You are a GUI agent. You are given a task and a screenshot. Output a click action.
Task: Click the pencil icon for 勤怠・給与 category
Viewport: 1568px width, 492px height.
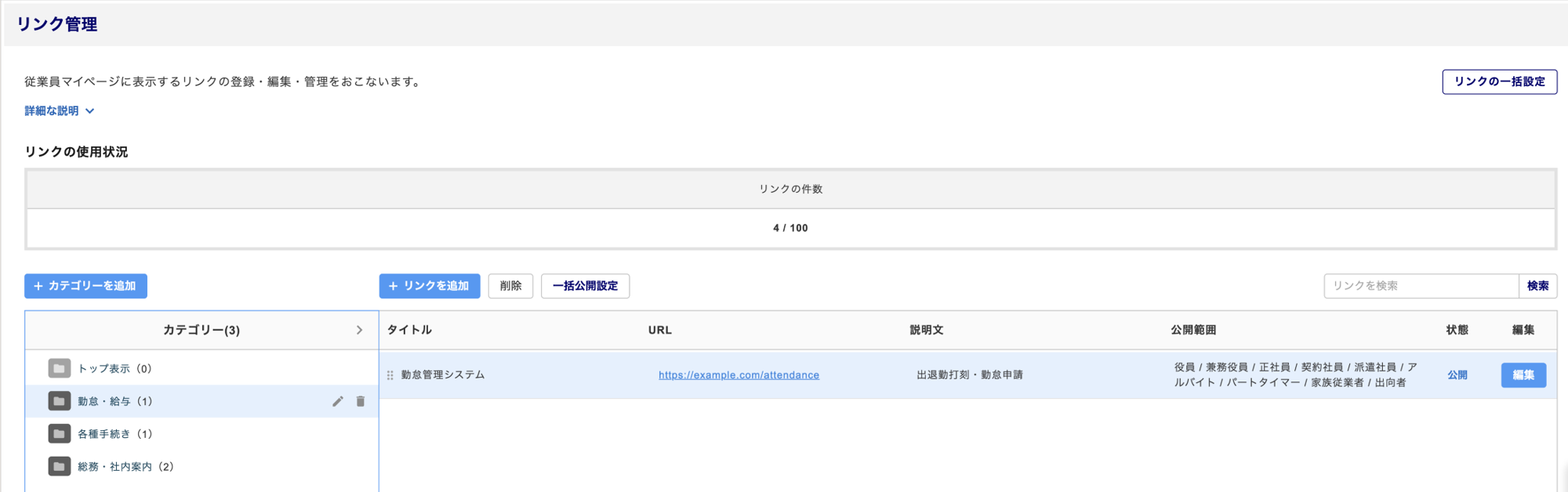pos(338,401)
